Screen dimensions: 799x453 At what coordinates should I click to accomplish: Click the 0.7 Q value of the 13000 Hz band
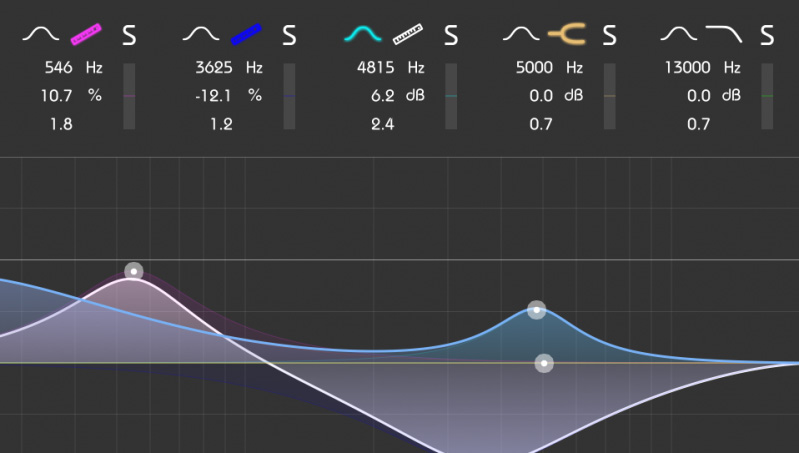698,124
